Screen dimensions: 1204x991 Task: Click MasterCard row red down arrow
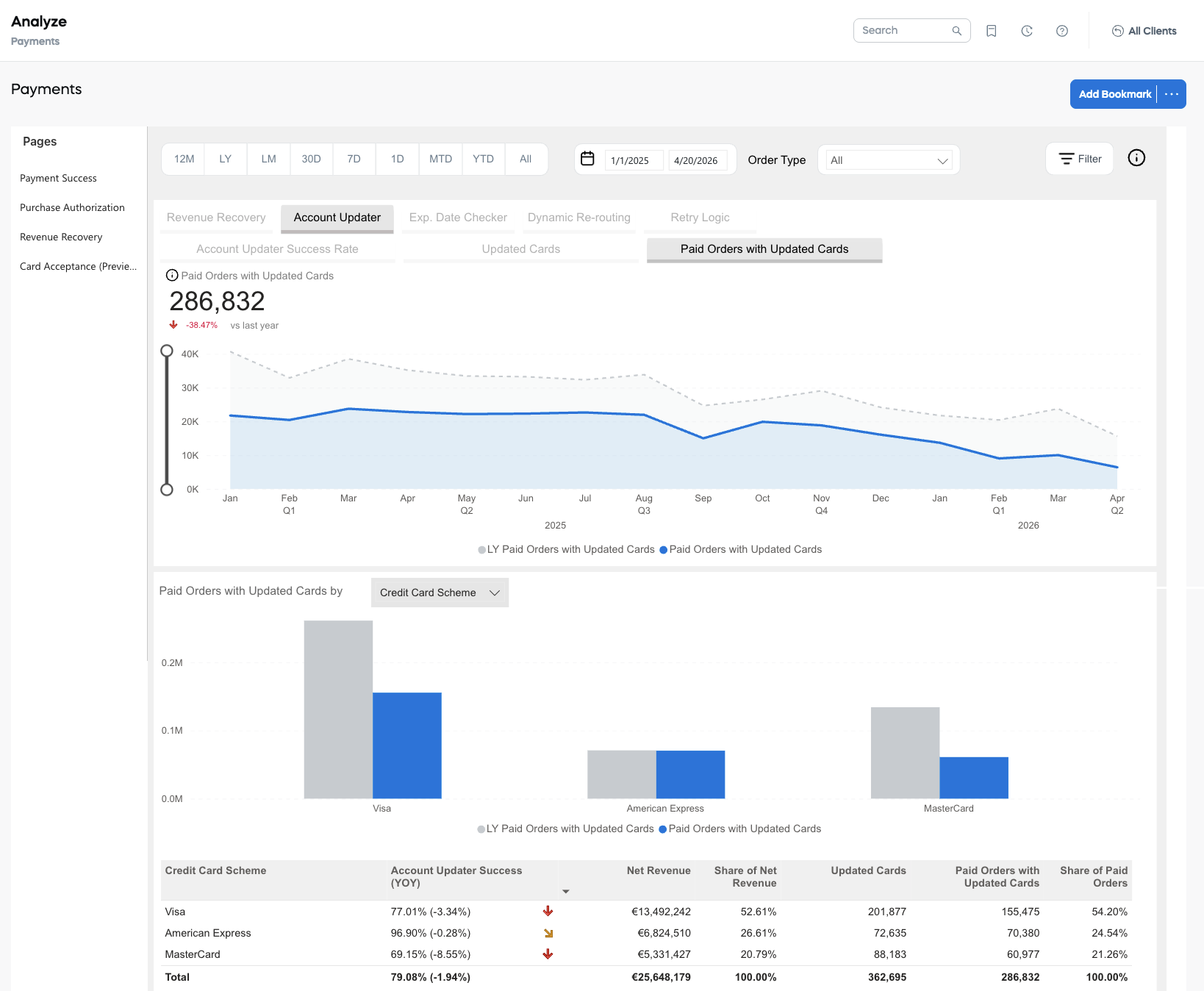548,954
